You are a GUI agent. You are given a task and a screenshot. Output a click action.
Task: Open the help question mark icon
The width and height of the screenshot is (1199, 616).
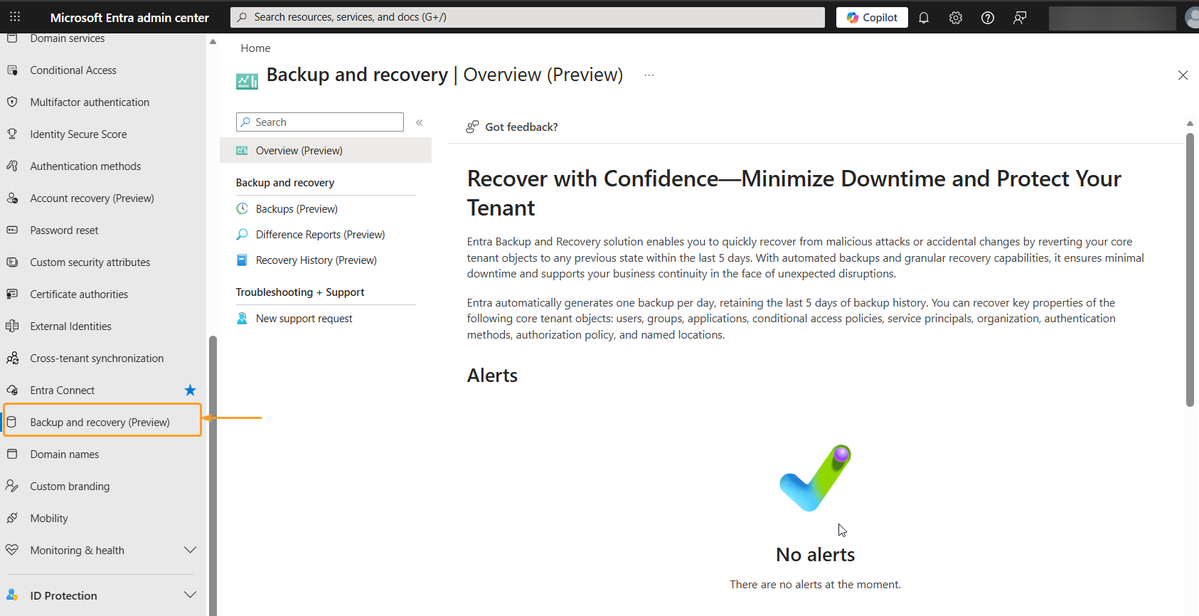(x=988, y=18)
